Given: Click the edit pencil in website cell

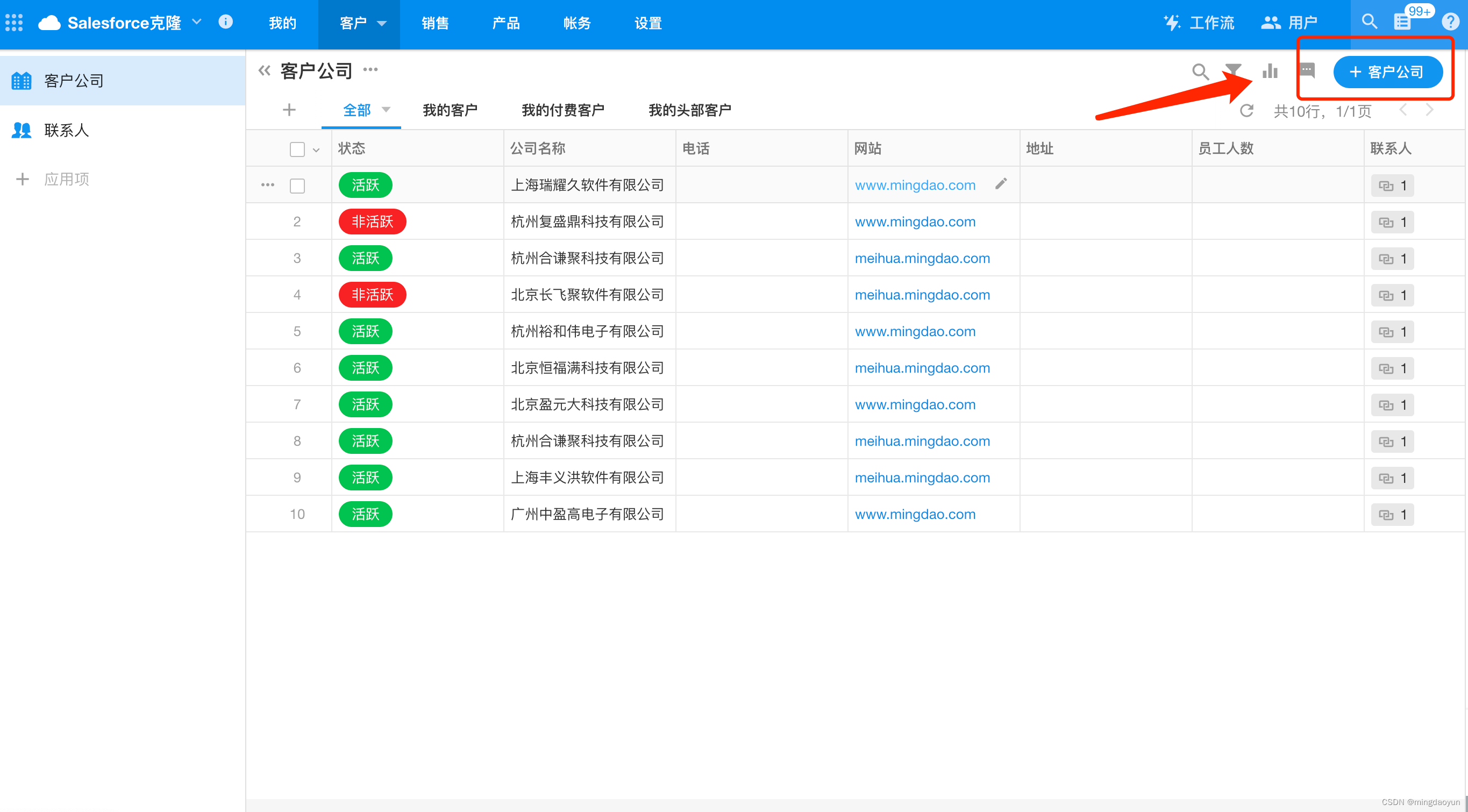Looking at the screenshot, I should pos(1001,183).
